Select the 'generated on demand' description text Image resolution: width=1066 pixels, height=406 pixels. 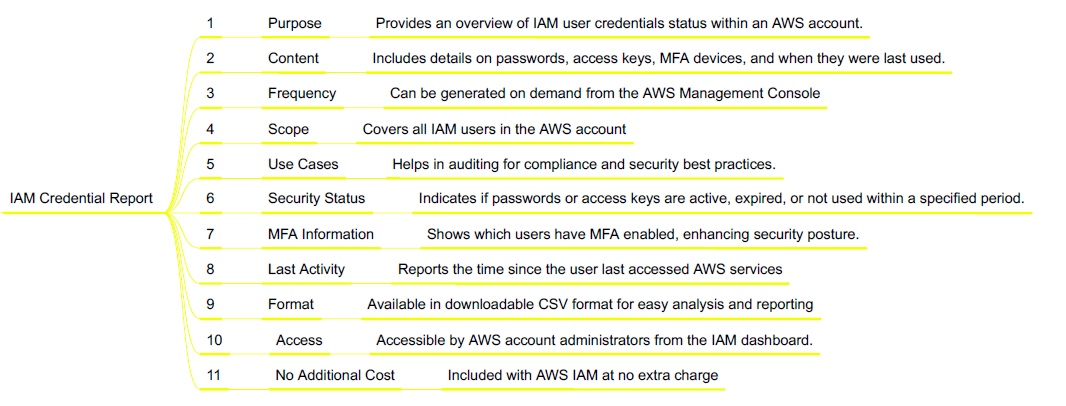click(604, 93)
